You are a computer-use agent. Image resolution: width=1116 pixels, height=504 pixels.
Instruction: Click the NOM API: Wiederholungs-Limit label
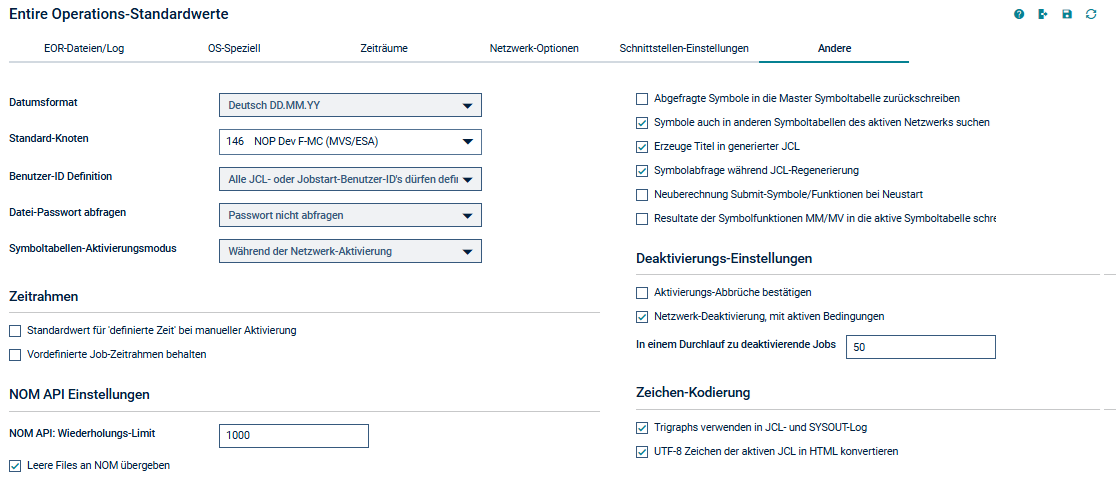pyautogui.click(x=82, y=432)
